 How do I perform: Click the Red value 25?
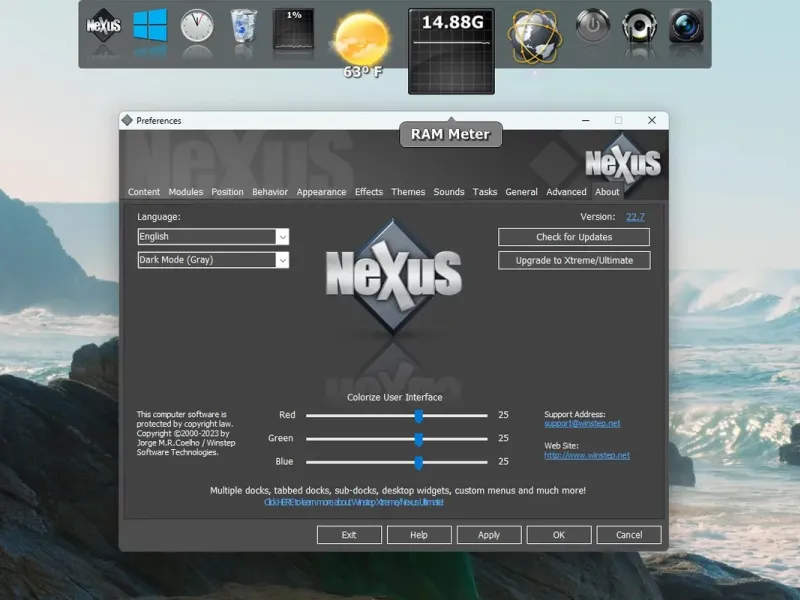point(503,415)
